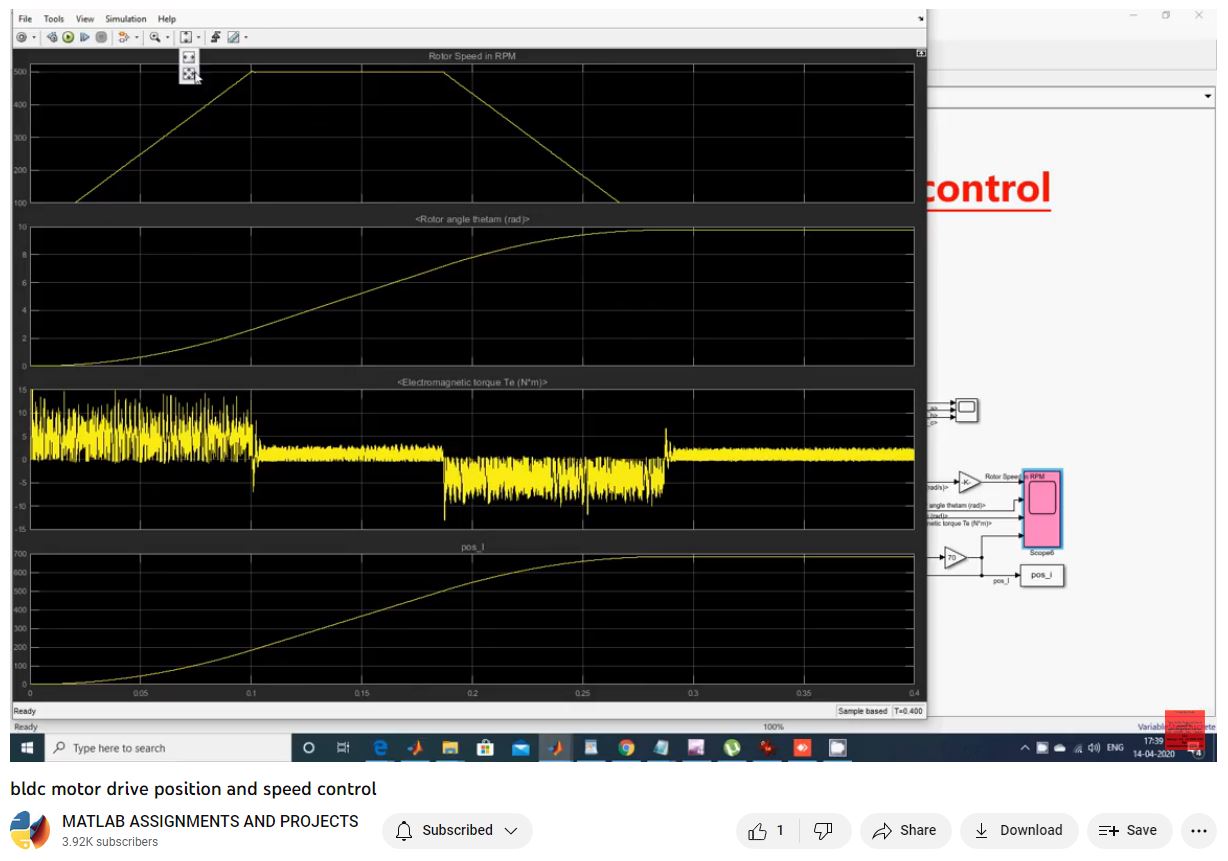Click the Share button

(x=904, y=830)
